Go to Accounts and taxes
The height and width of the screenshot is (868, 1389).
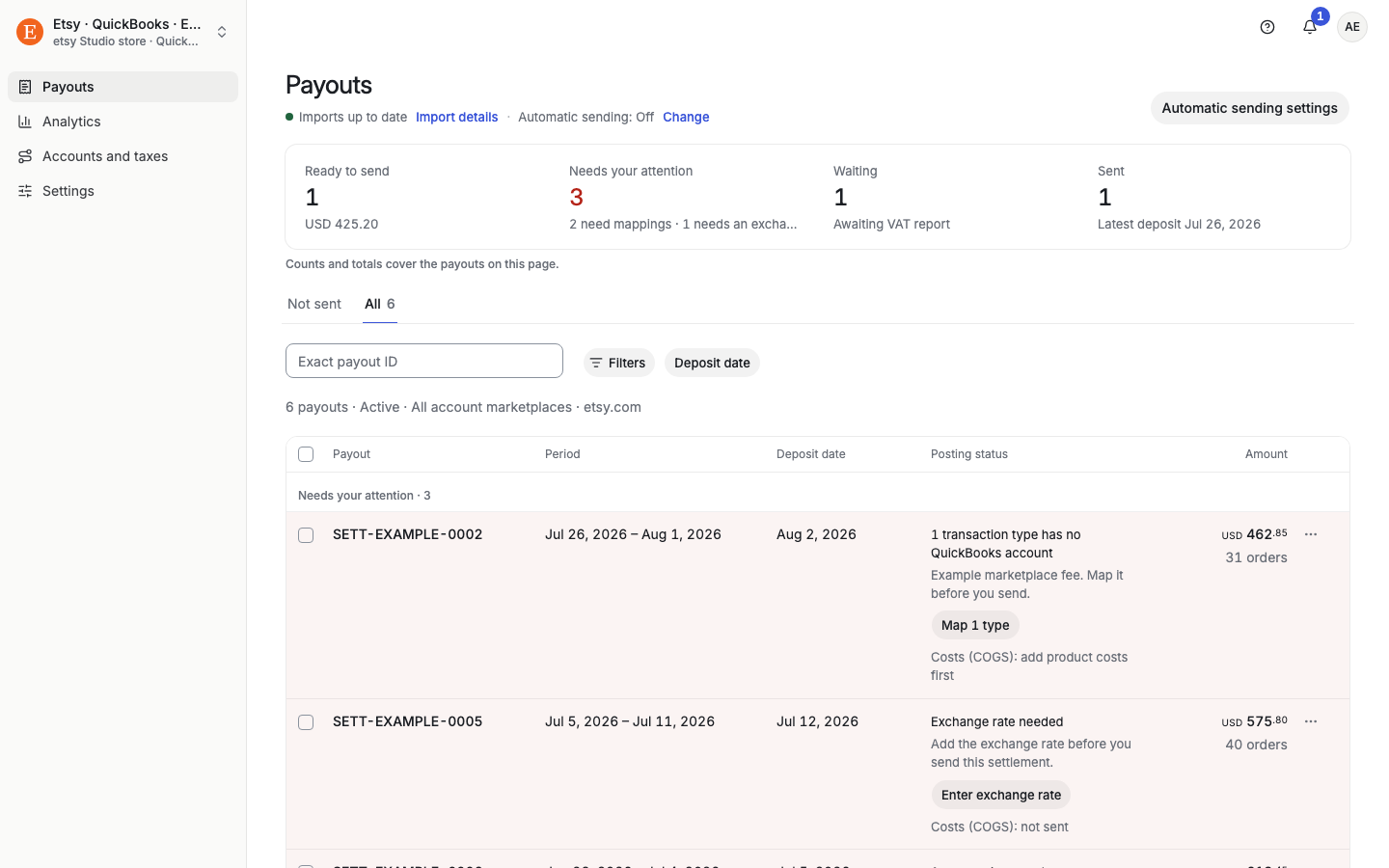[123, 156]
